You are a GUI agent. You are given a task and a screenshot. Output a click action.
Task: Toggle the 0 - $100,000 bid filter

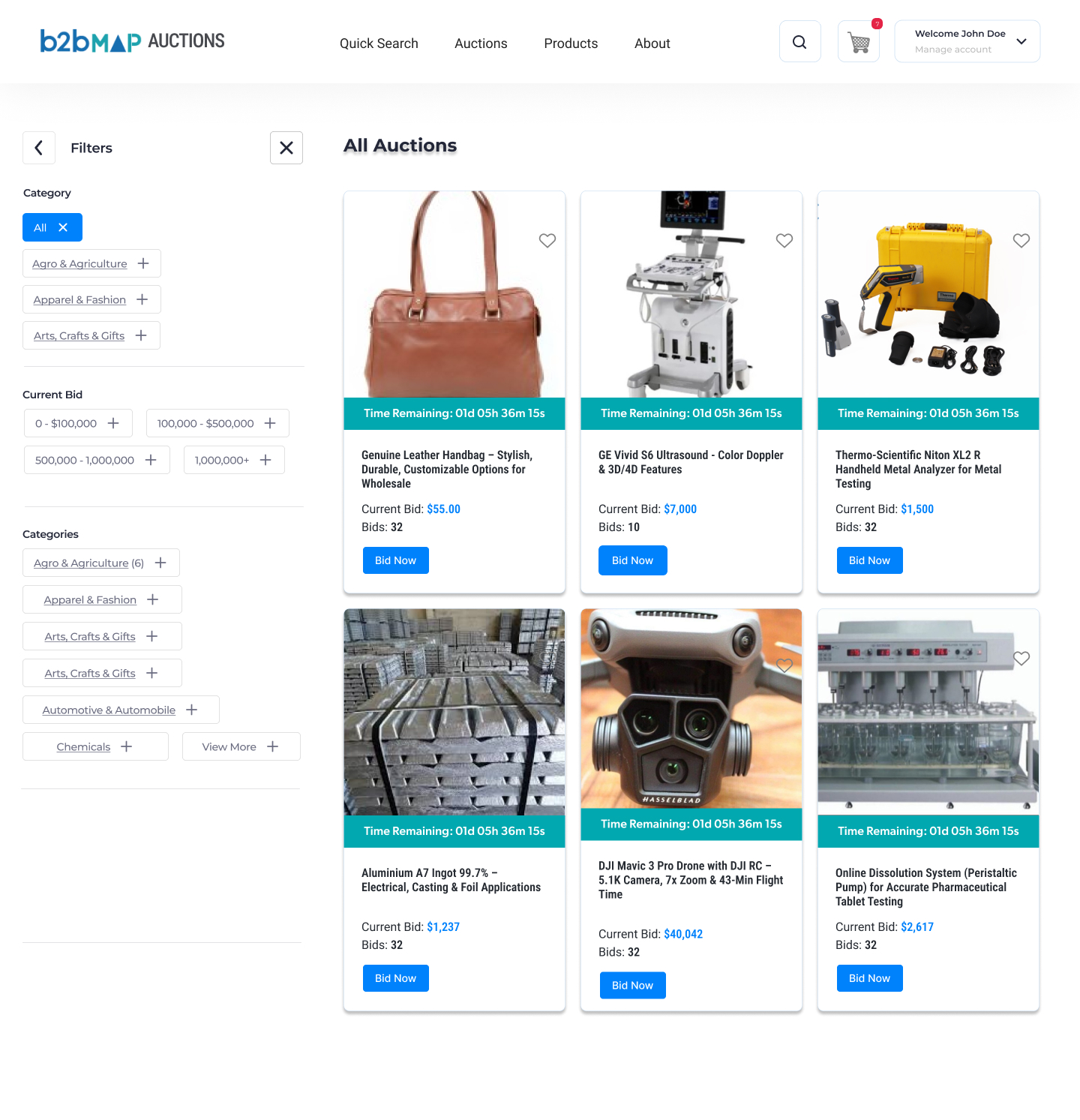coord(78,423)
